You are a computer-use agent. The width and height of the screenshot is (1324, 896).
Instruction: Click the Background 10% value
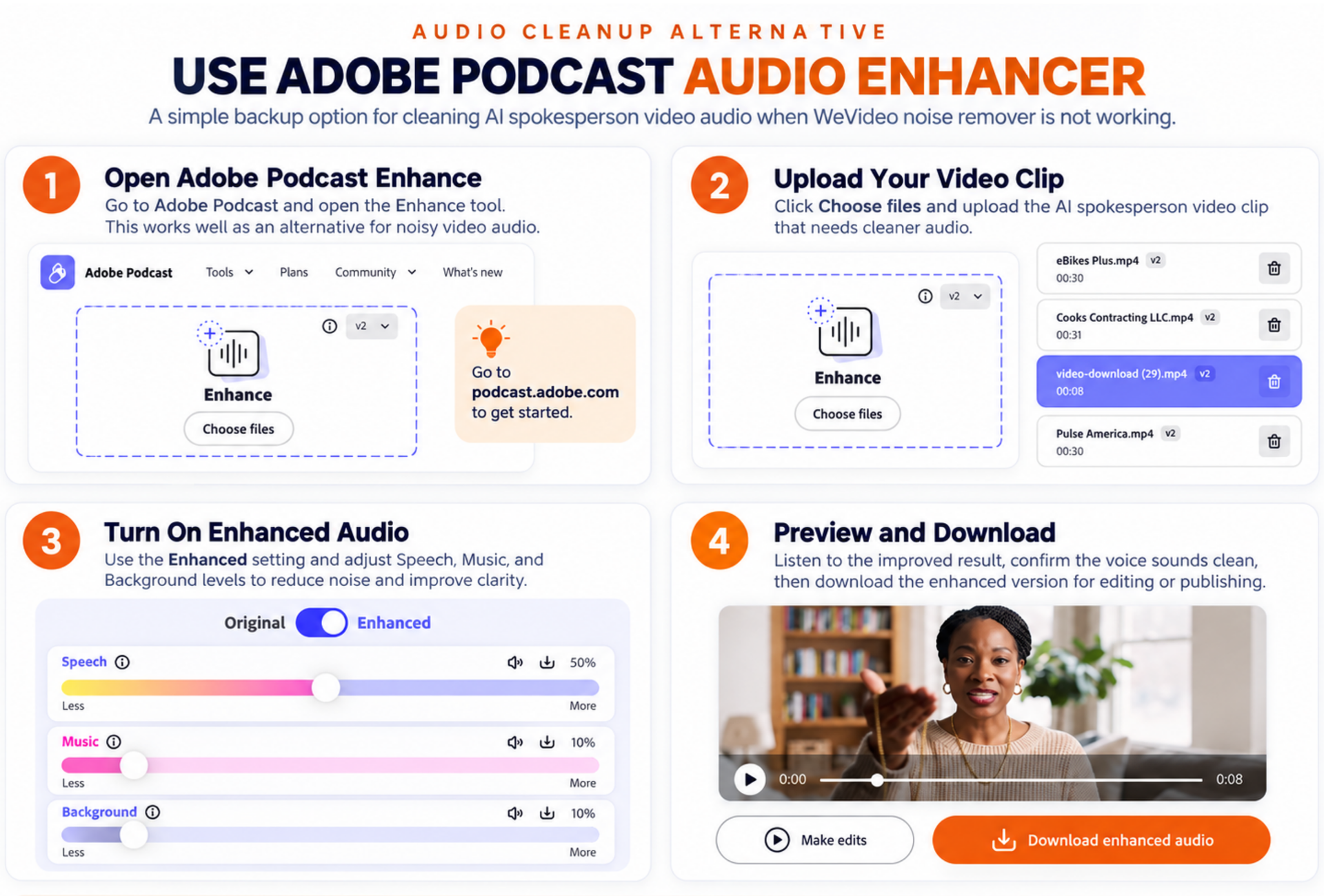click(583, 813)
